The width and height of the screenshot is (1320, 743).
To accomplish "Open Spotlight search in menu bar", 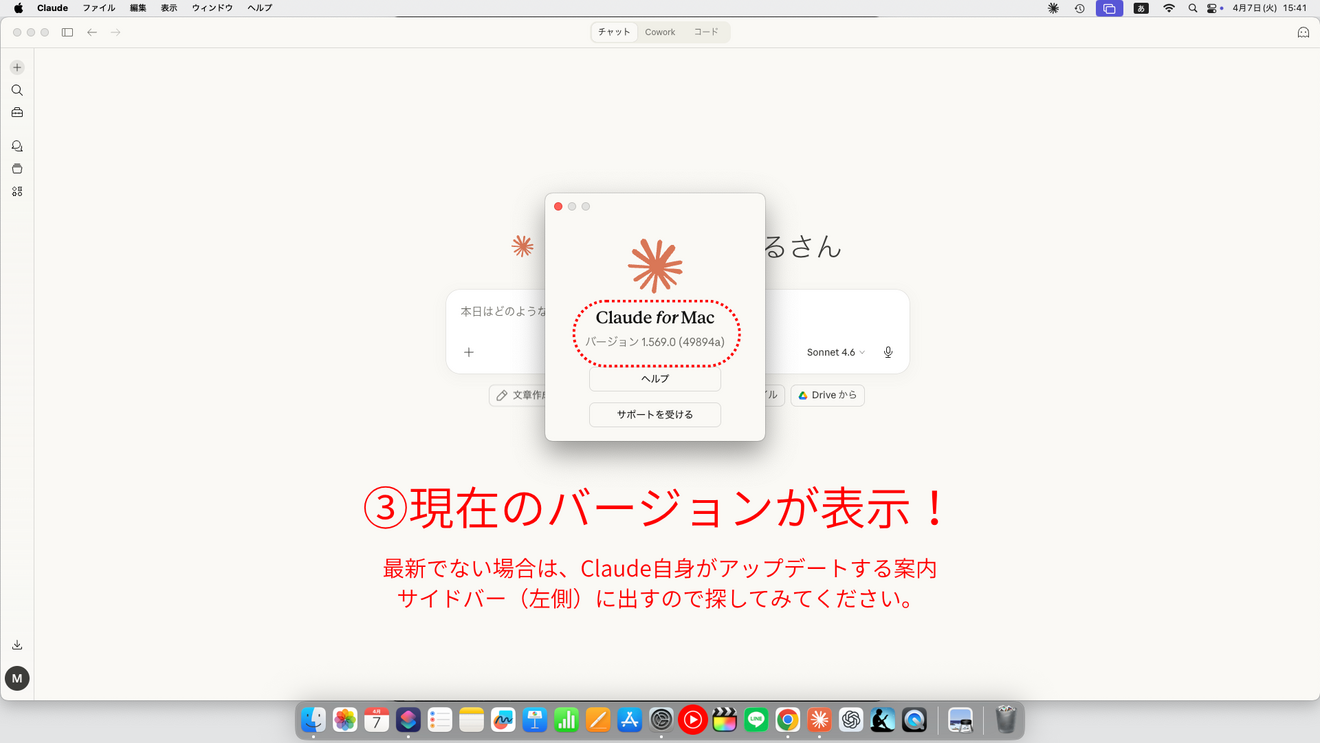I will (1193, 8).
